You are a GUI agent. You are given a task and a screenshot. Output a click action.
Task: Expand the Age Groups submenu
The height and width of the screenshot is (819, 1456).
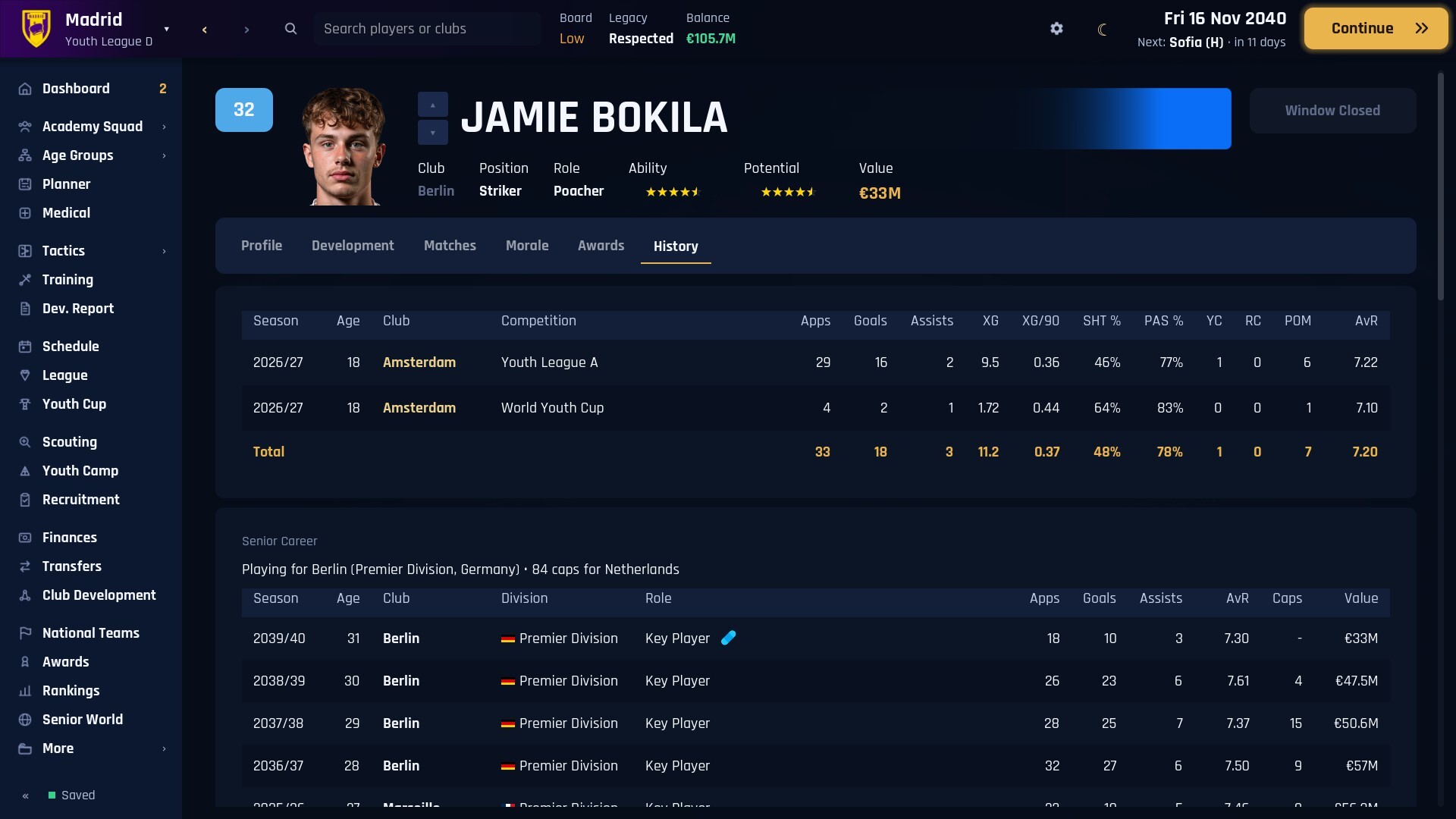point(164,155)
